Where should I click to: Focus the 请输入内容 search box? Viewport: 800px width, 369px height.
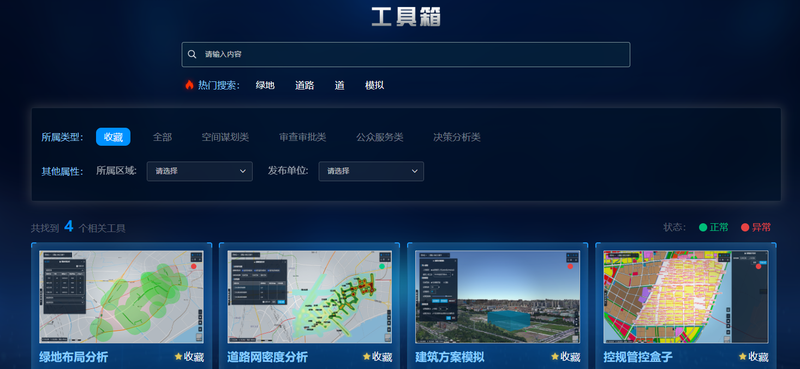pos(406,55)
